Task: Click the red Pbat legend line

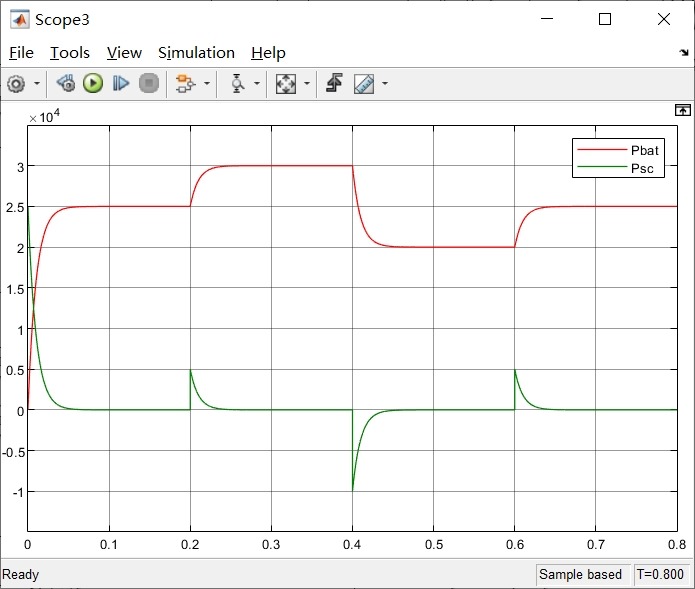Action: (x=602, y=150)
